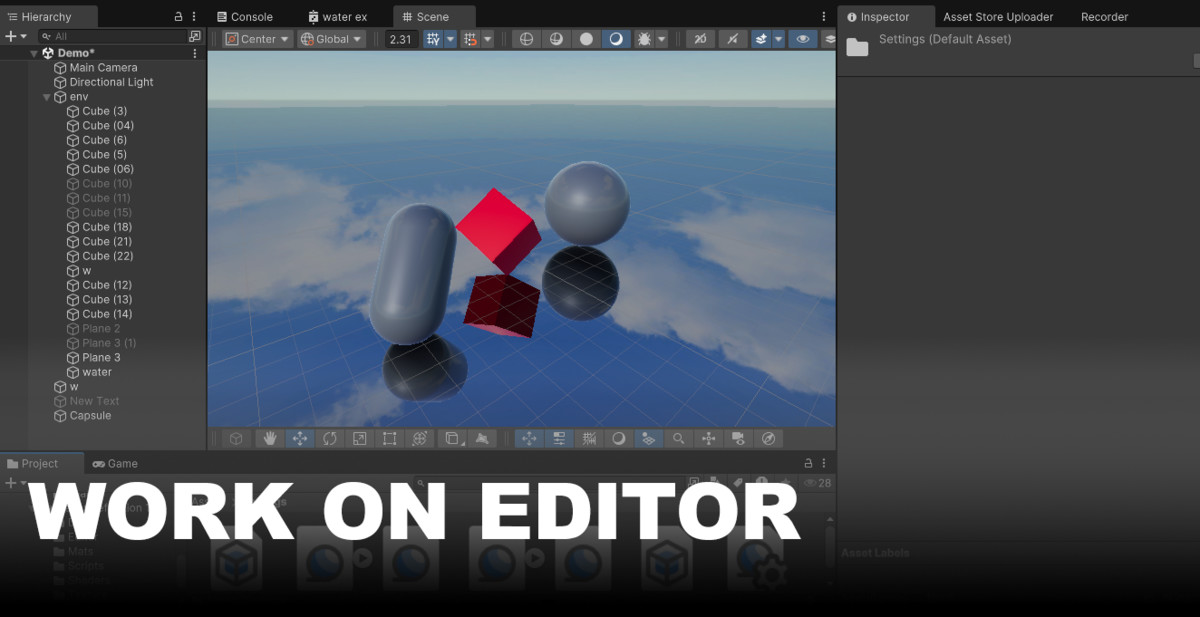This screenshot has height=617, width=1200.
Task: Select Directional Light in the Hierarchy
Action: pos(111,82)
